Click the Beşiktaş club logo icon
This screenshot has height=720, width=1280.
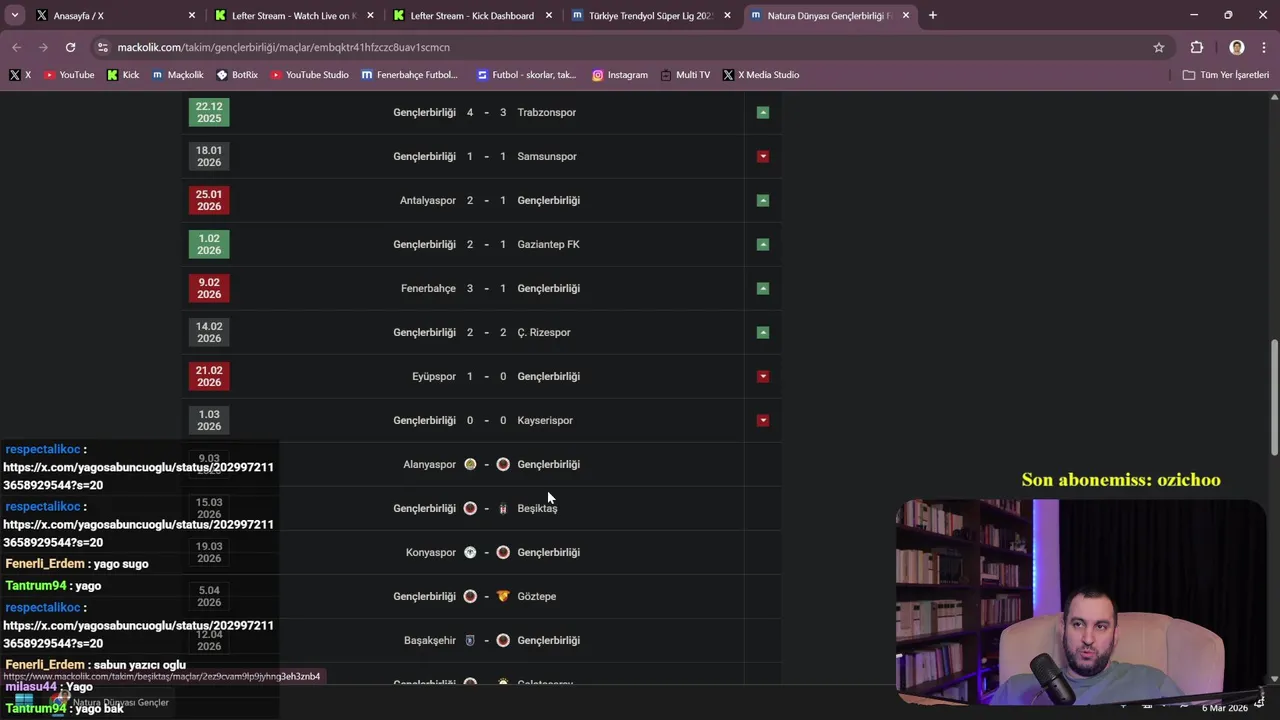[x=503, y=508]
